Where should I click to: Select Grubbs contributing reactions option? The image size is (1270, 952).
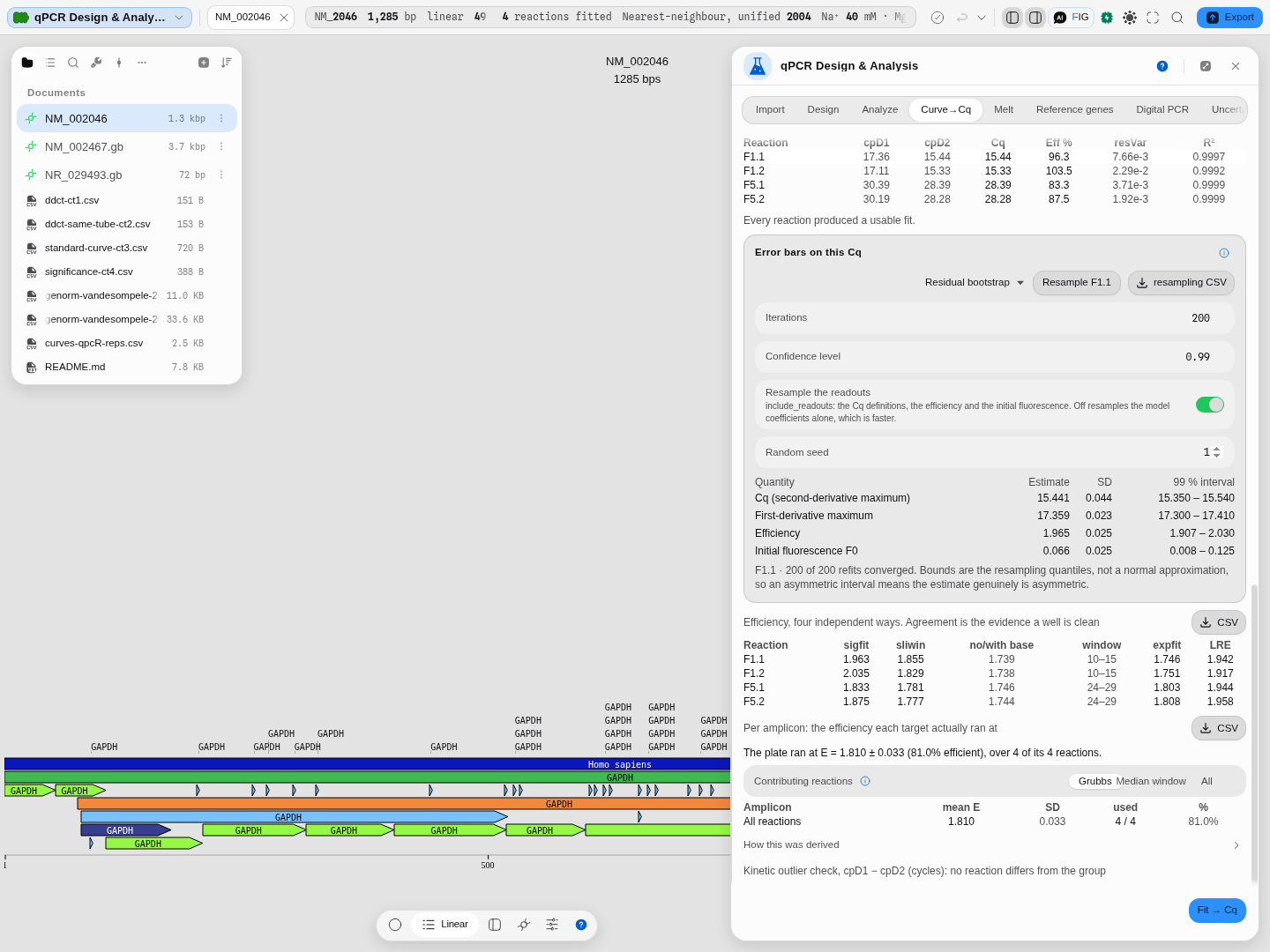pyautogui.click(x=1094, y=781)
